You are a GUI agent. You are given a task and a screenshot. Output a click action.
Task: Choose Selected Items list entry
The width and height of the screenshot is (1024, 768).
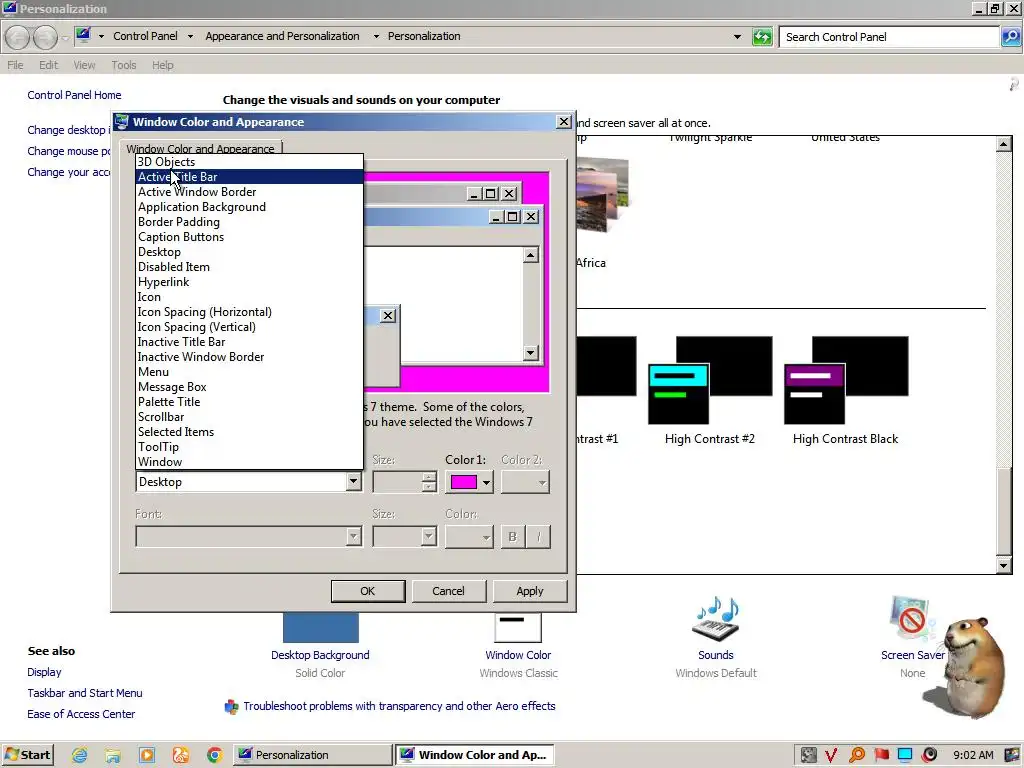[249, 432]
